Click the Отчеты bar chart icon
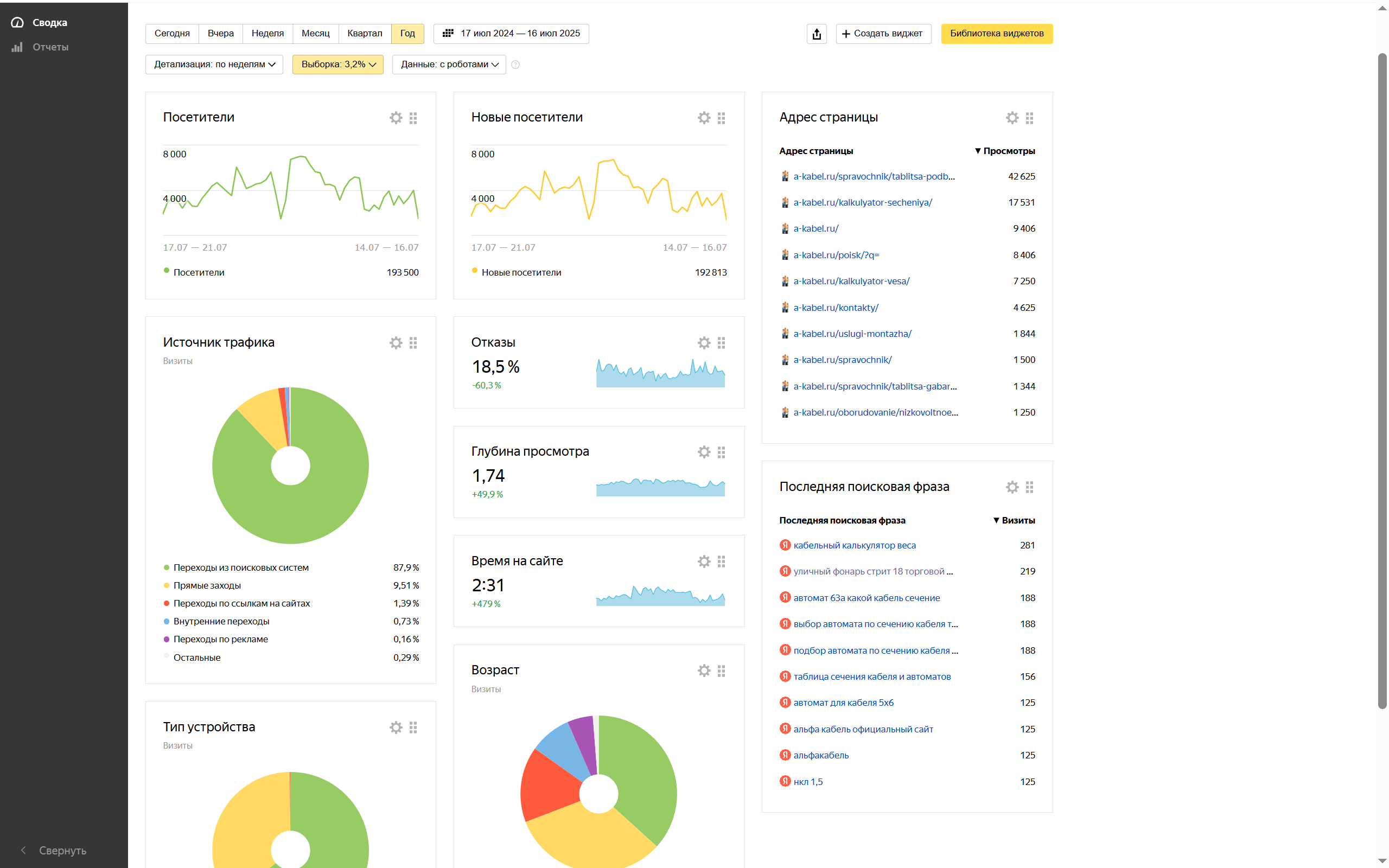1389x868 pixels. 17,47
